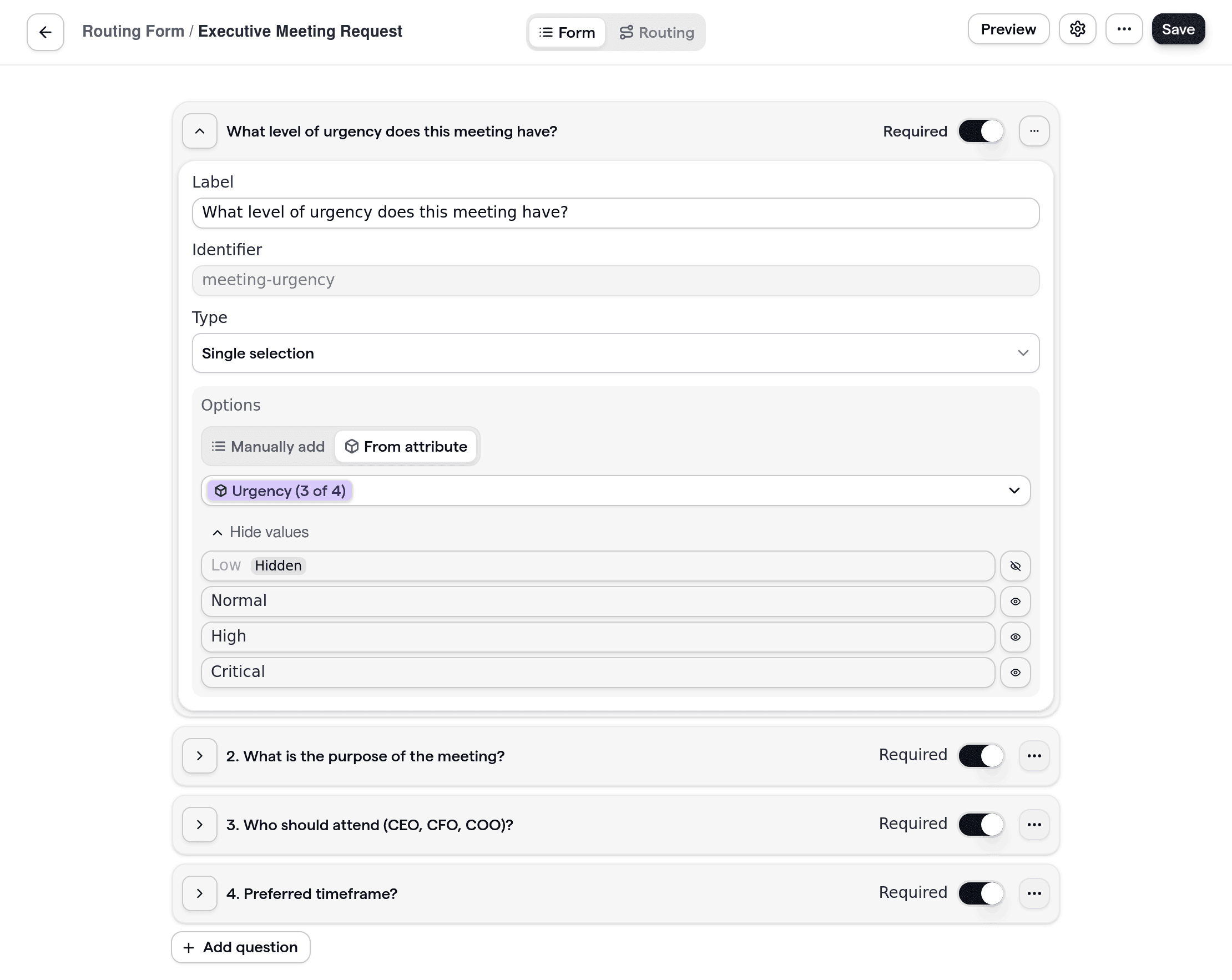Click inside the question Label input field
1232x980 pixels.
click(x=615, y=213)
